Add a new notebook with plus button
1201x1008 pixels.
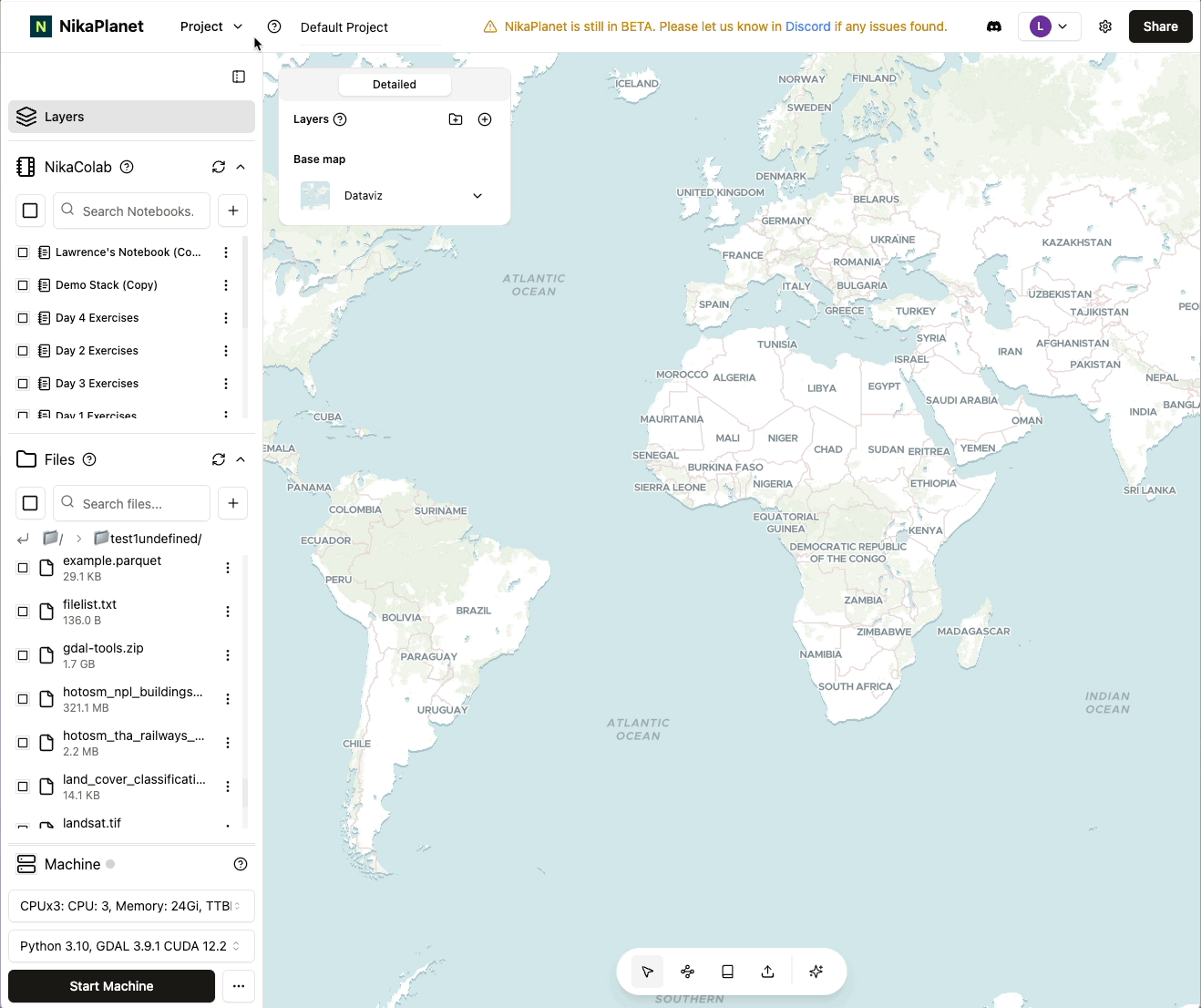tap(233, 211)
